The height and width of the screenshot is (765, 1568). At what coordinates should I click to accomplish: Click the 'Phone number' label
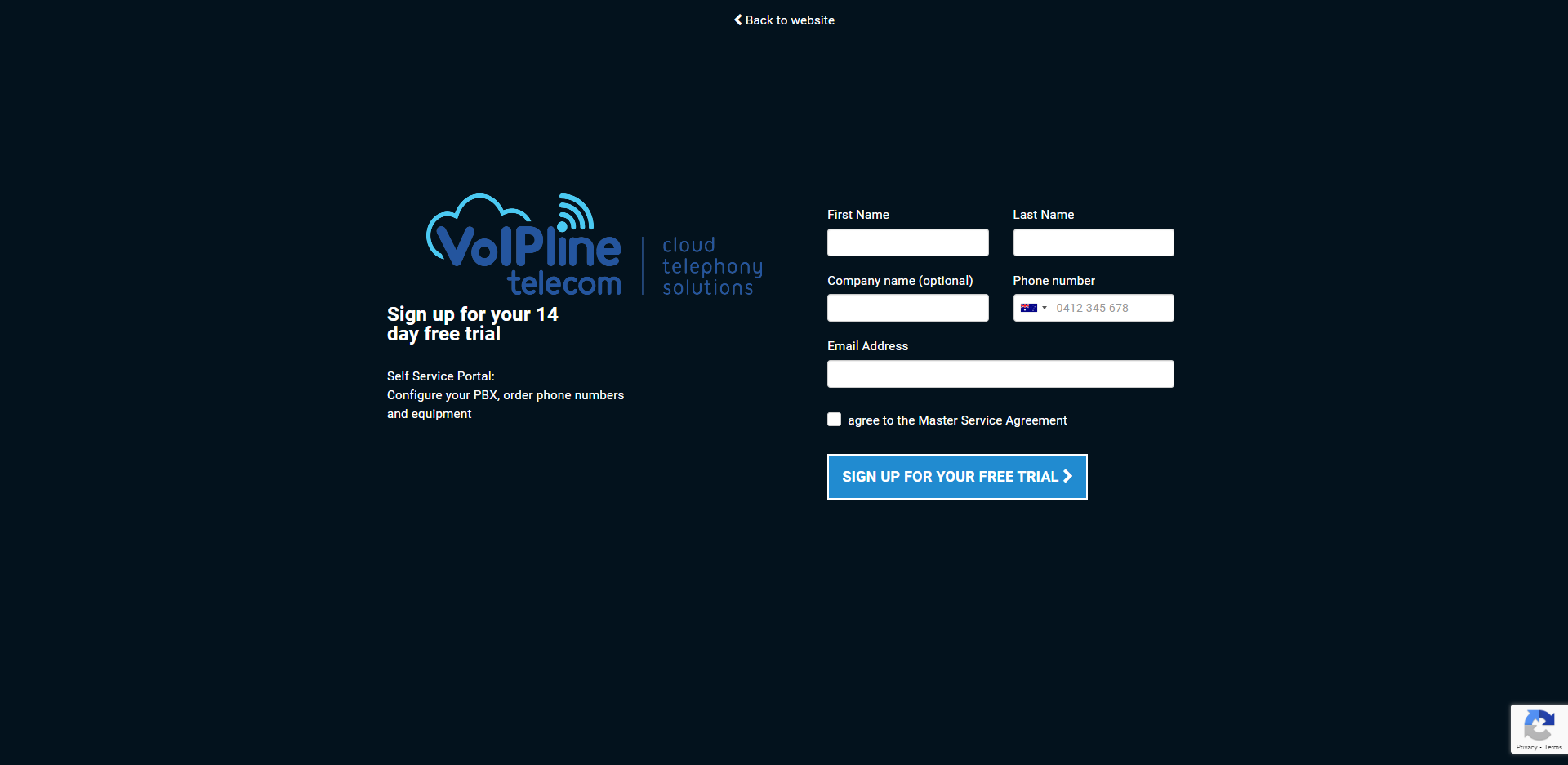(x=1054, y=281)
